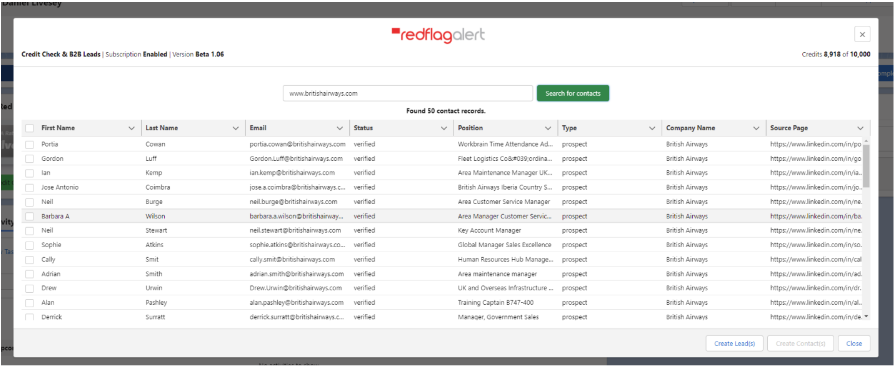Click the Search for contacts button
Image resolution: width=895 pixels, height=372 pixels.
573,94
